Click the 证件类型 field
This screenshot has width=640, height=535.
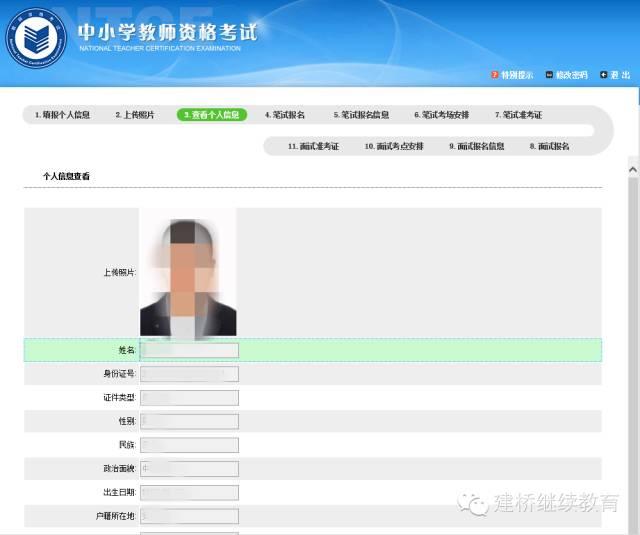pyautogui.click(x=189, y=398)
